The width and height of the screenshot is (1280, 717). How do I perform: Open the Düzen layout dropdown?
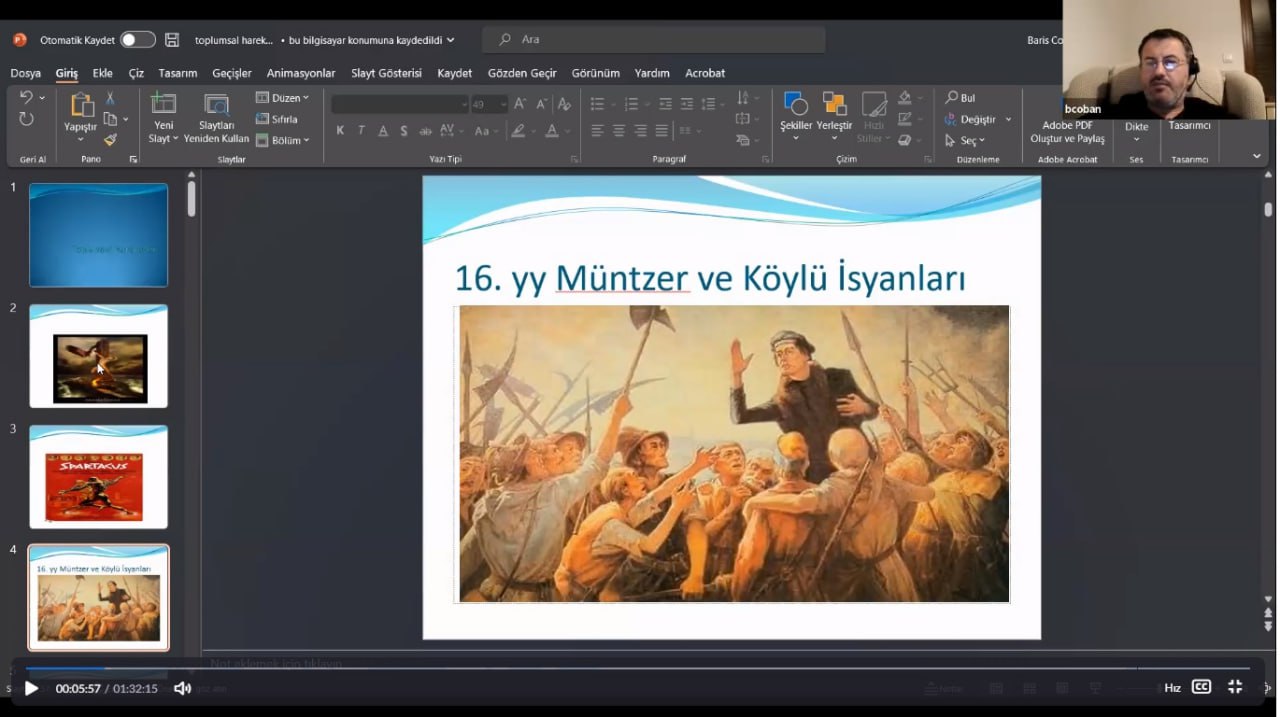(x=283, y=98)
